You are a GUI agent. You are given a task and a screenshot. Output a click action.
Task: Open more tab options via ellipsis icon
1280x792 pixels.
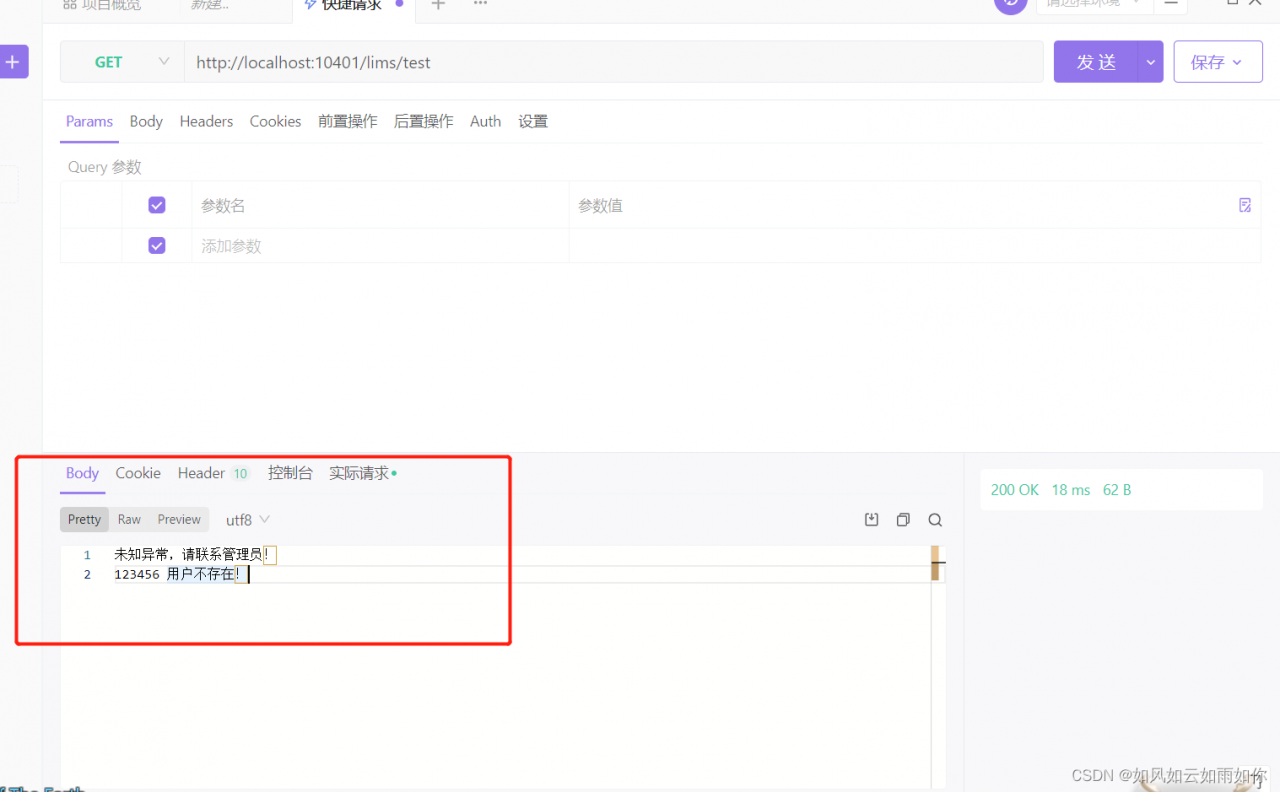pos(479,5)
